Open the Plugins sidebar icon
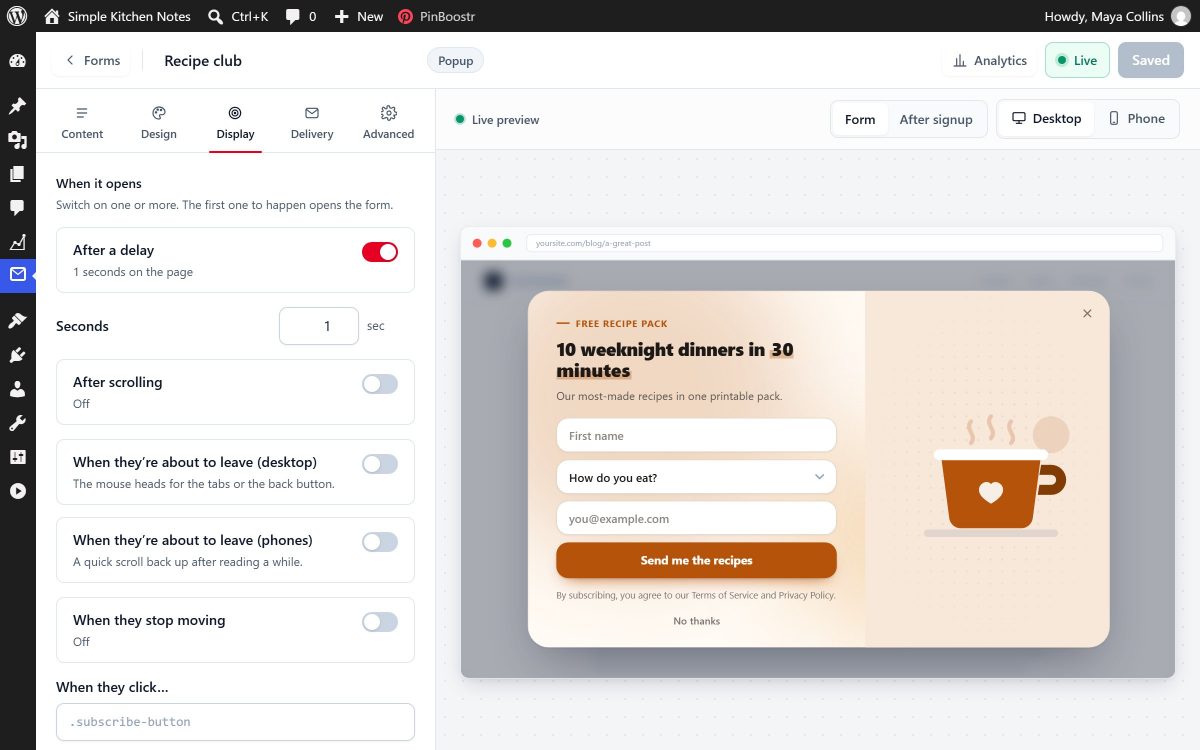1200x750 pixels. [x=17, y=355]
